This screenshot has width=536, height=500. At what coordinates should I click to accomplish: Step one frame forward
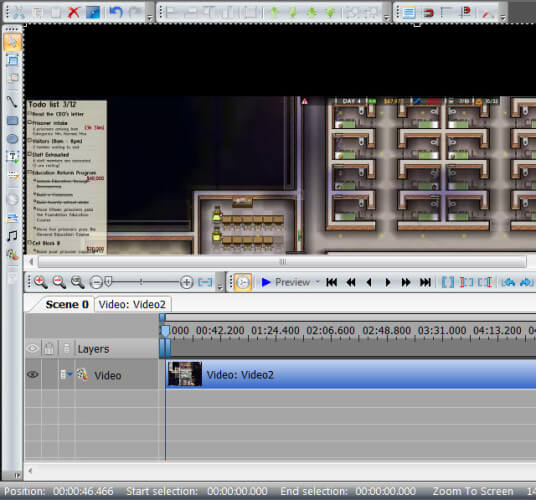pos(388,282)
